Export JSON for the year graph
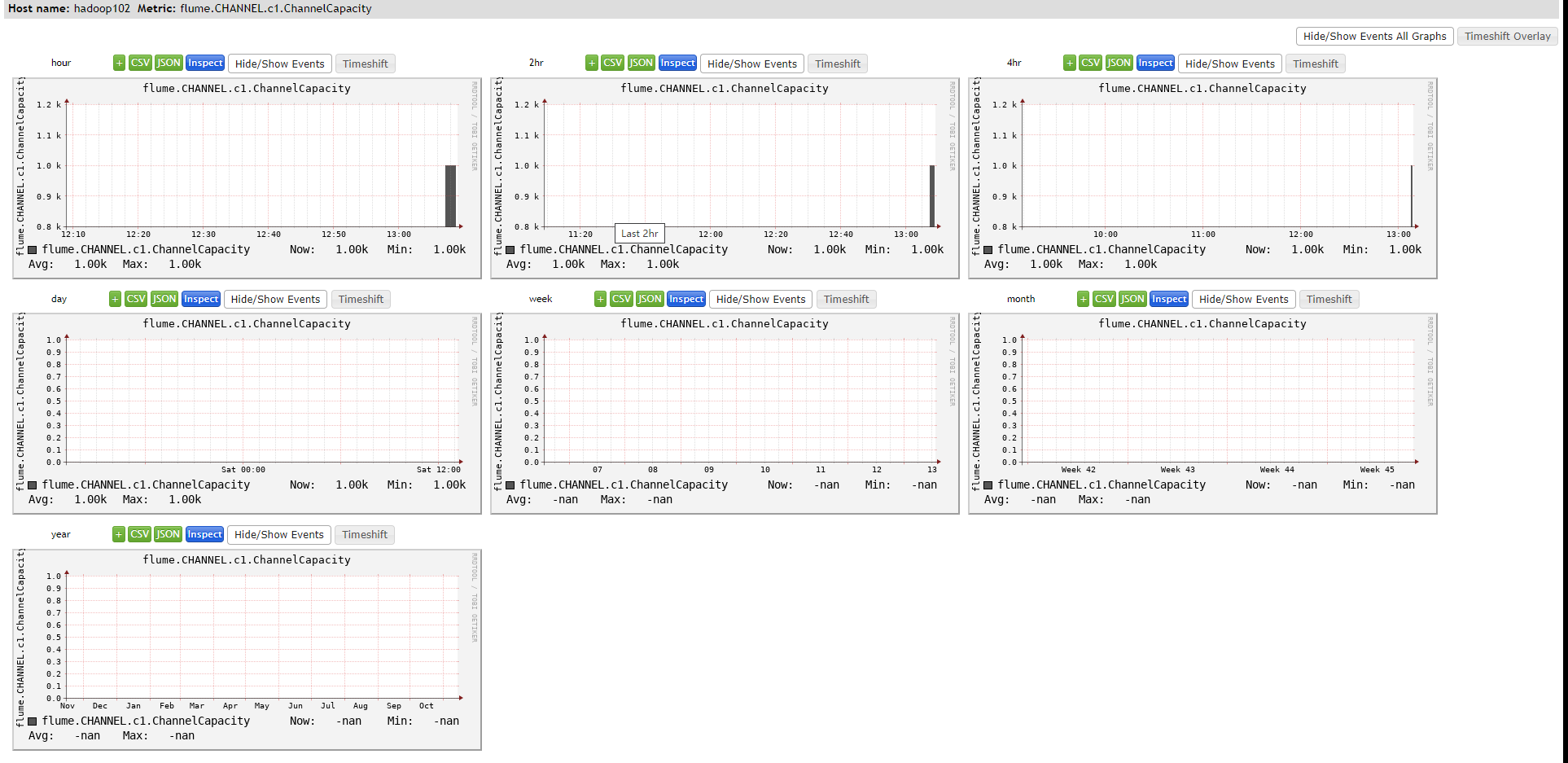The image size is (1568, 763). point(168,534)
